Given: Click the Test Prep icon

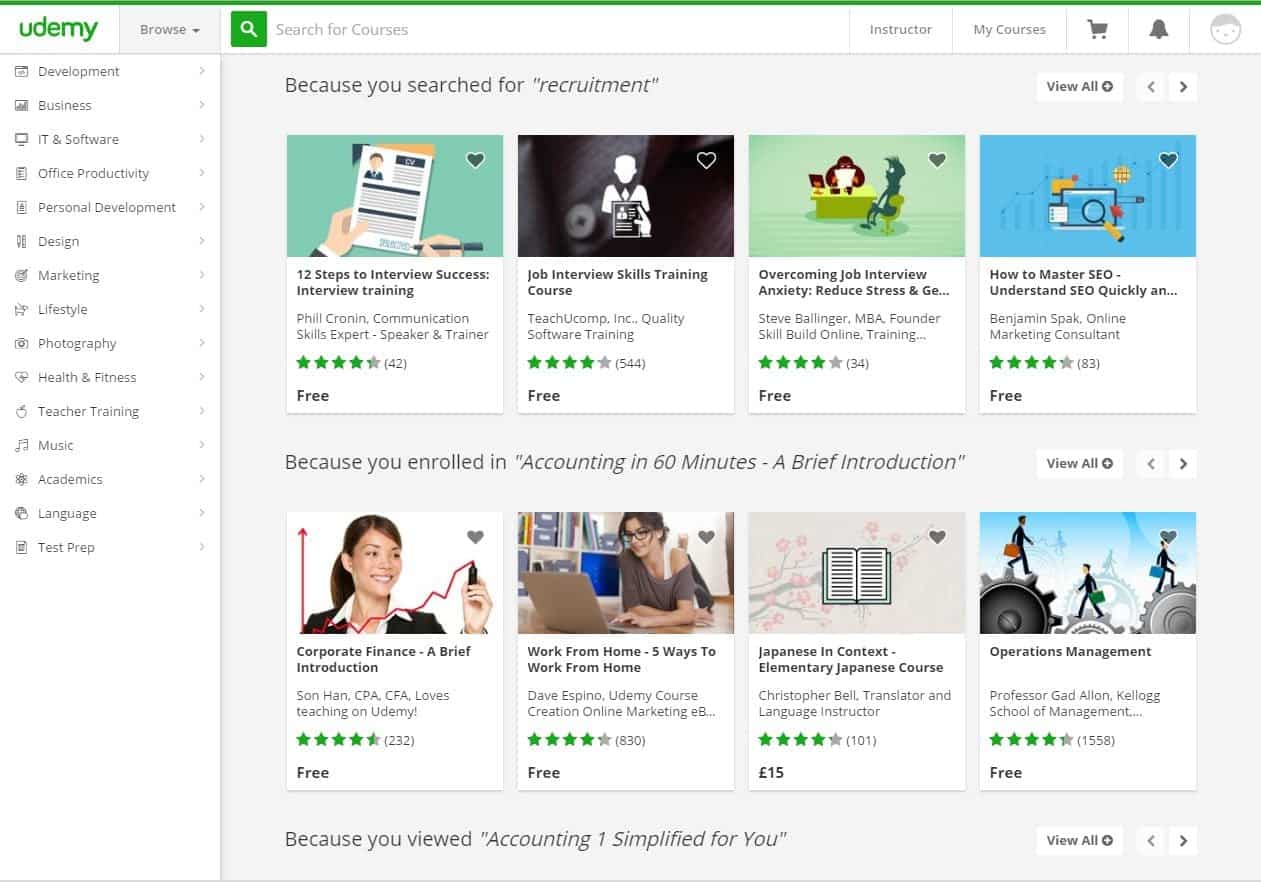Looking at the screenshot, I should coord(21,547).
